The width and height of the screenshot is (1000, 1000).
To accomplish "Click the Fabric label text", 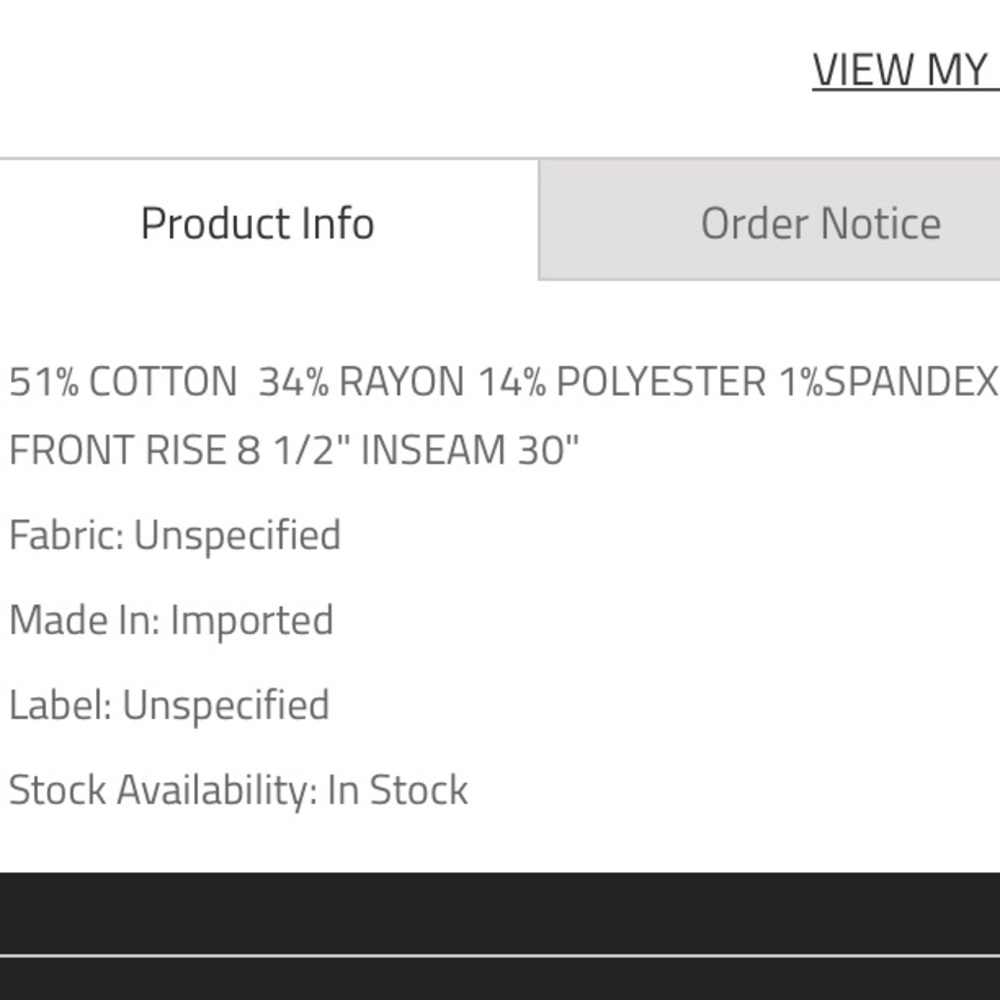I will click(x=66, y=535).
